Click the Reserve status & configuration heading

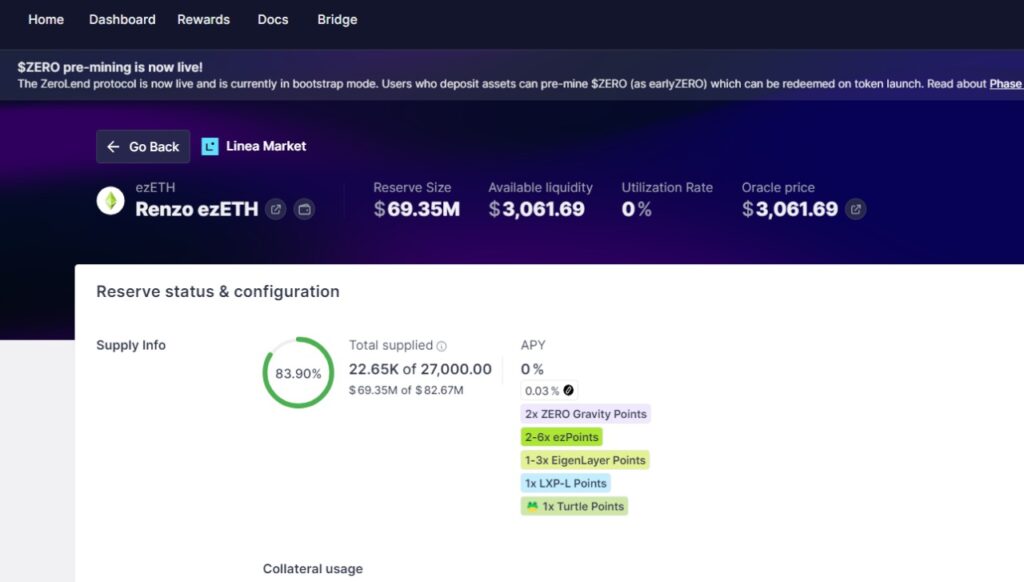click(218, 291)
